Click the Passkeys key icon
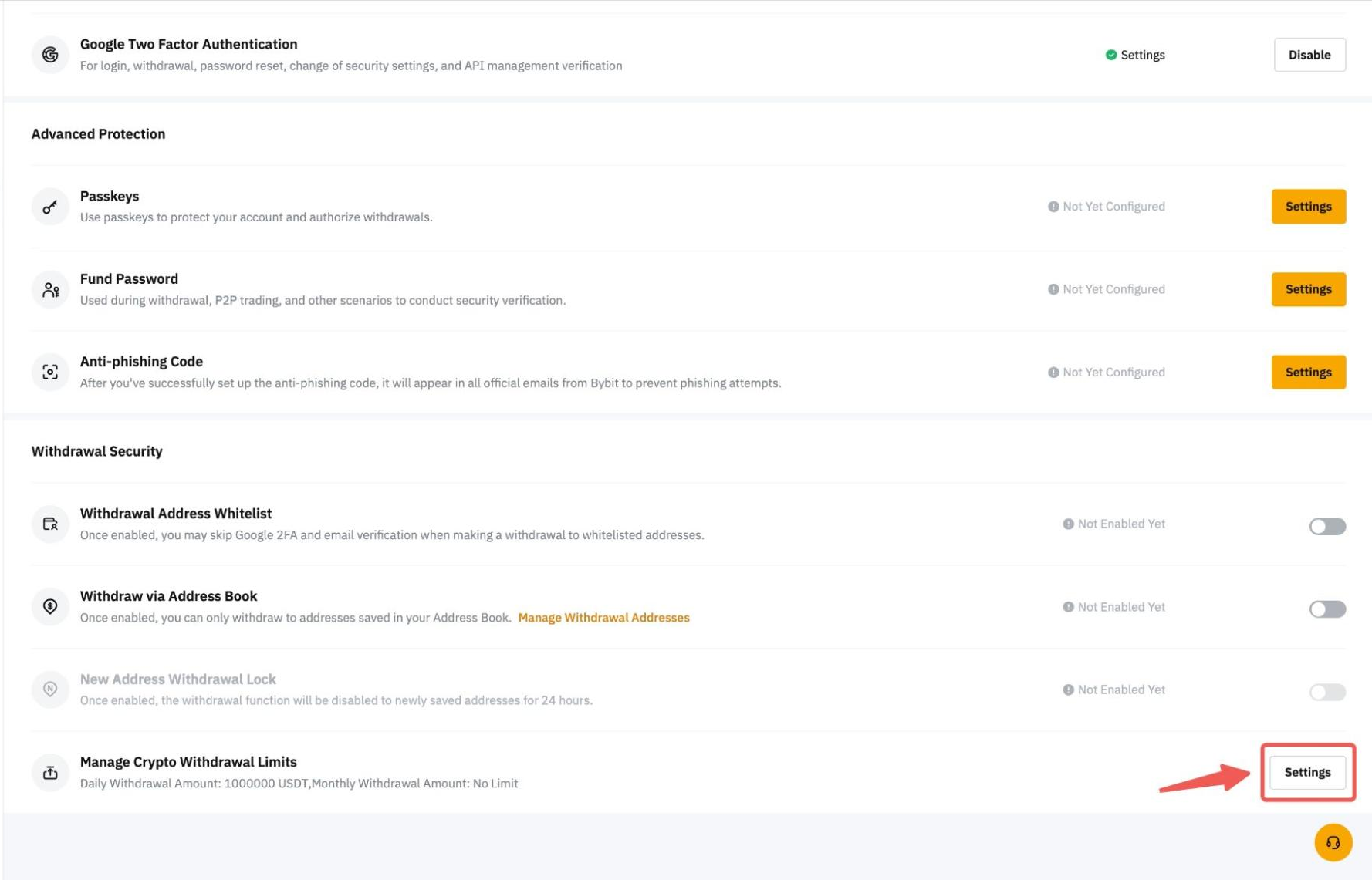Viewport: 1372px width, 880px height. pos(50,207)
